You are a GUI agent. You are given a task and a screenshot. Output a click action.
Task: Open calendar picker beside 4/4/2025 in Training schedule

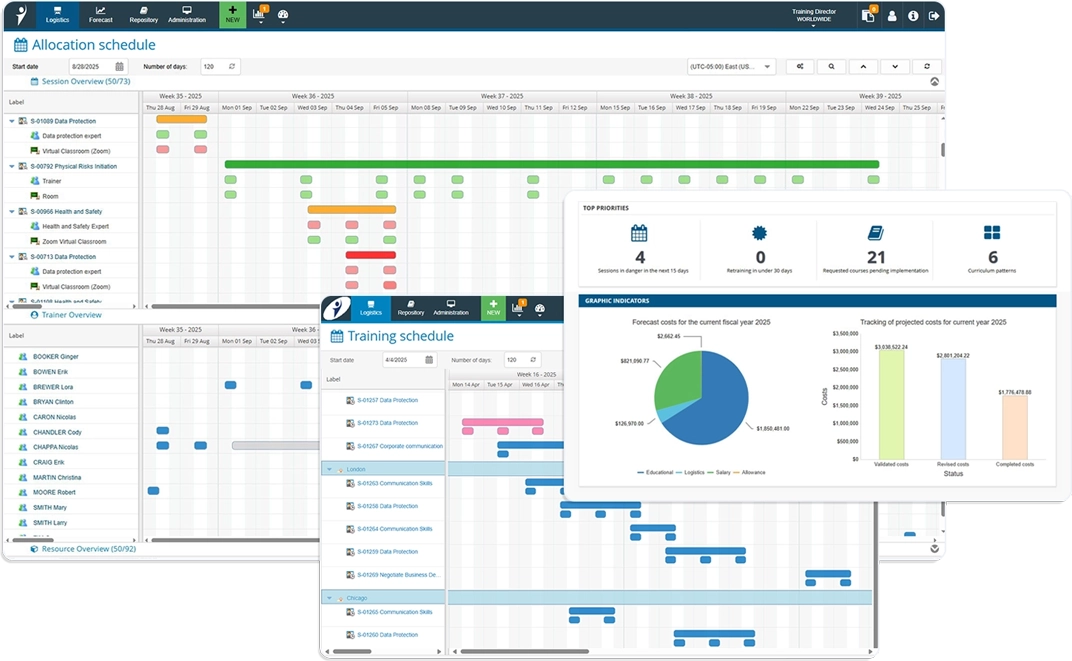pos(429,360)
